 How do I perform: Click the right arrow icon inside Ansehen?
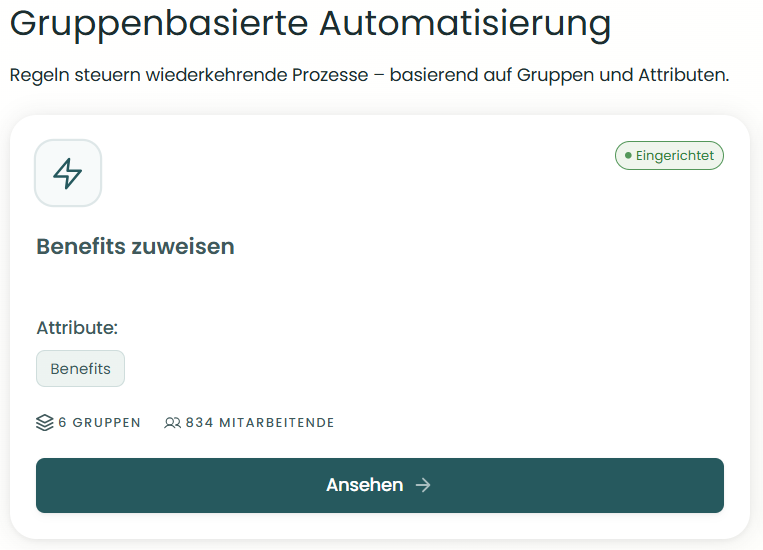pyautogui.click(x=423, y=485)
